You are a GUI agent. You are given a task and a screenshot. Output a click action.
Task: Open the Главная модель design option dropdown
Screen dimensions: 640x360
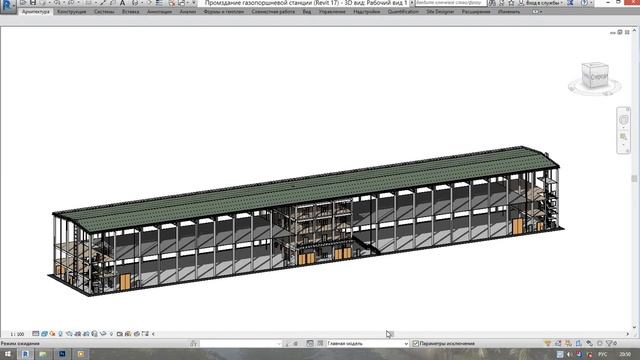pos(368,344)
